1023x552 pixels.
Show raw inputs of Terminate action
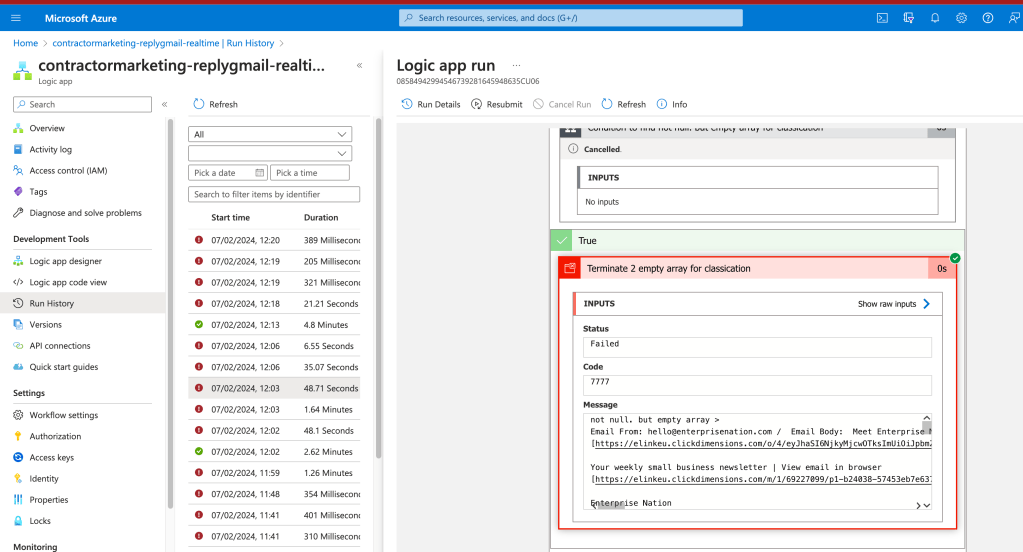(x=894, y=304)
